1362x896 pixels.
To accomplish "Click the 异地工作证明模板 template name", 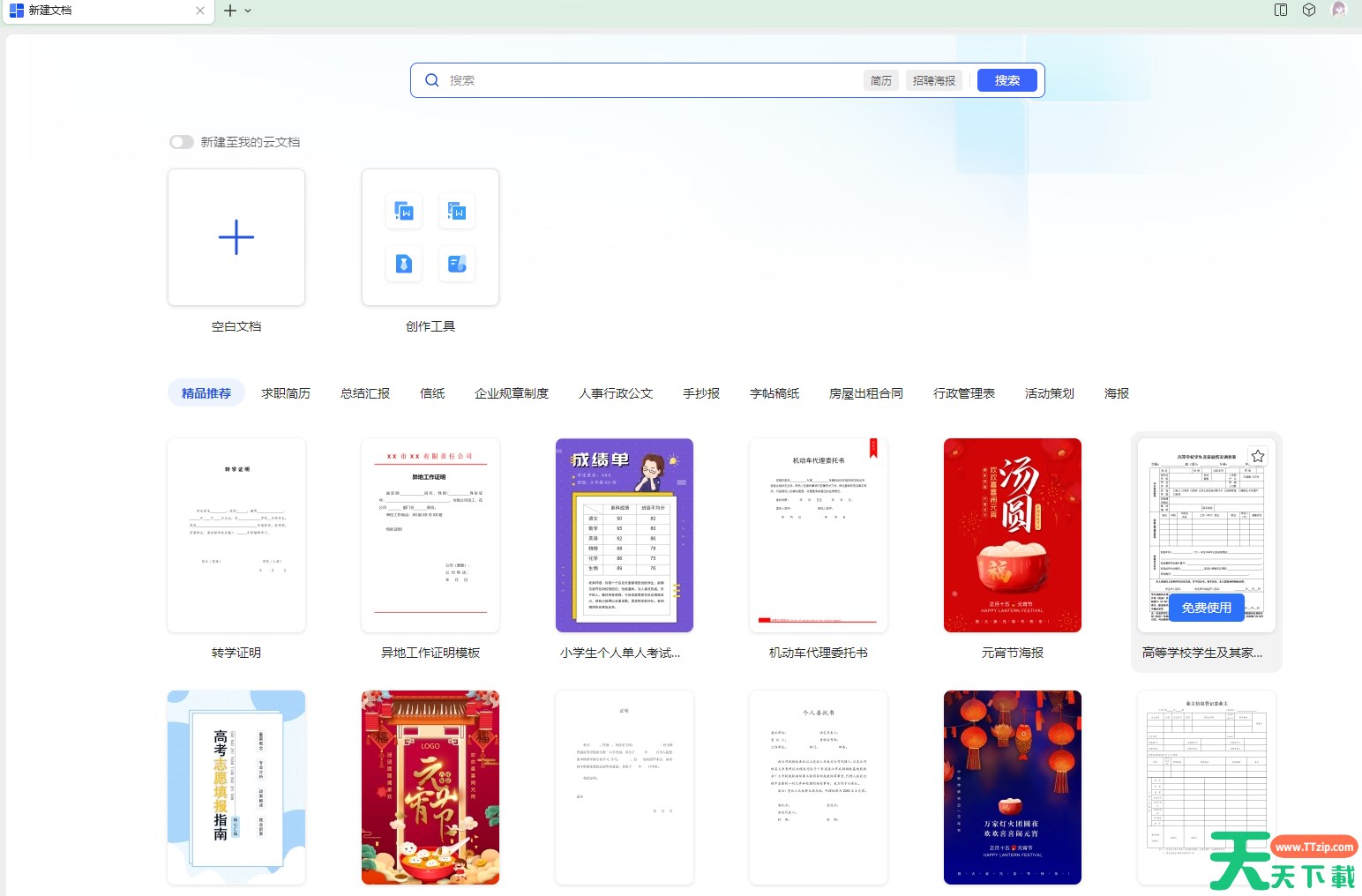I will pos(430,653).
